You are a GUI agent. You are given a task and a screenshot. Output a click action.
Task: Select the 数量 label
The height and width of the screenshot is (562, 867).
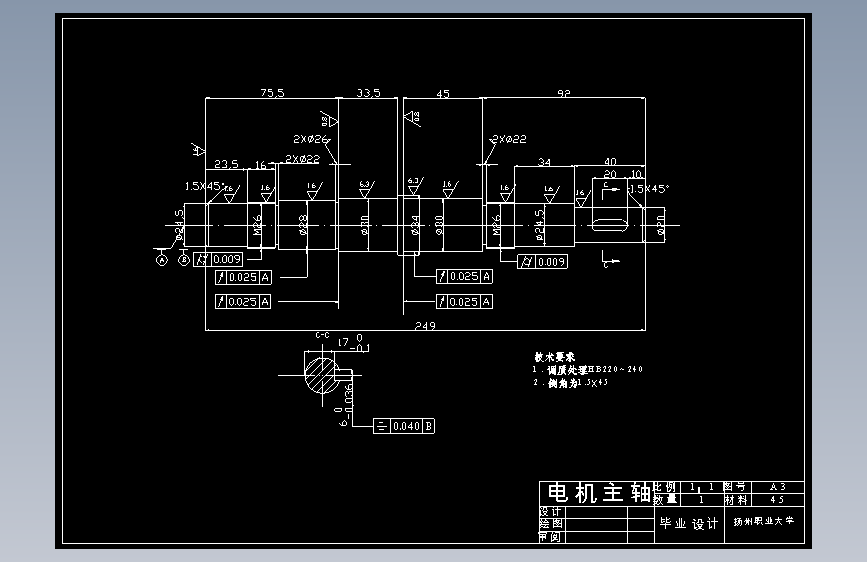pyautogui.click(x=665, y=499)
